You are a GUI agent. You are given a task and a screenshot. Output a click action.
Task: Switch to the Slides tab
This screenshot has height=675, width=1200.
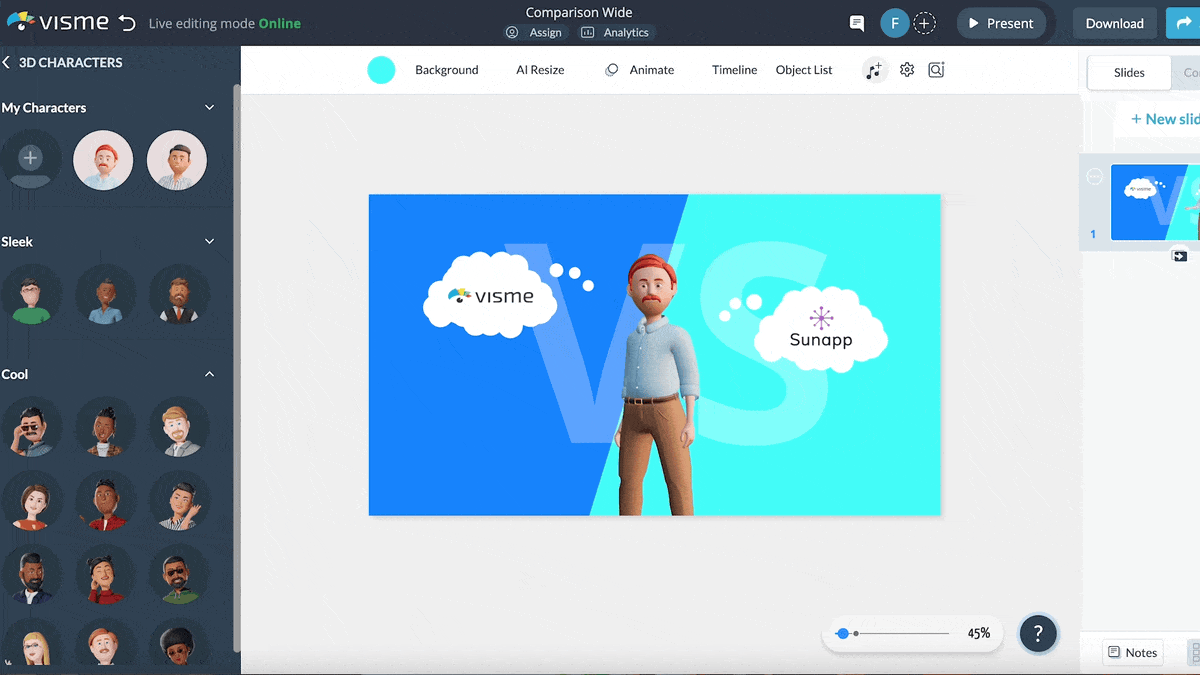coord(1128,72)
